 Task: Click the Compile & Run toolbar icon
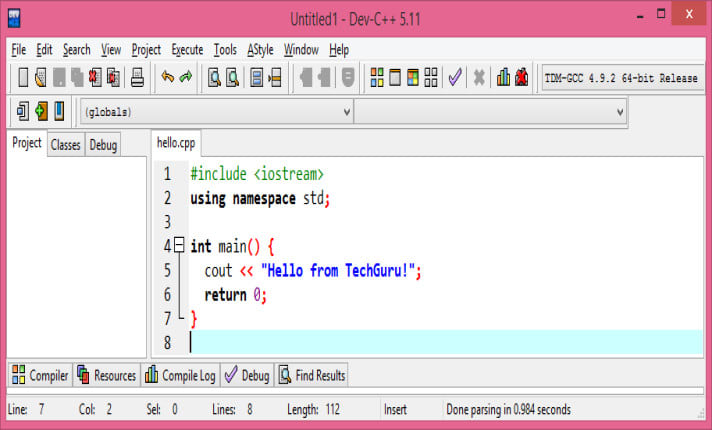pyautogui.click(x=414, y=78)
